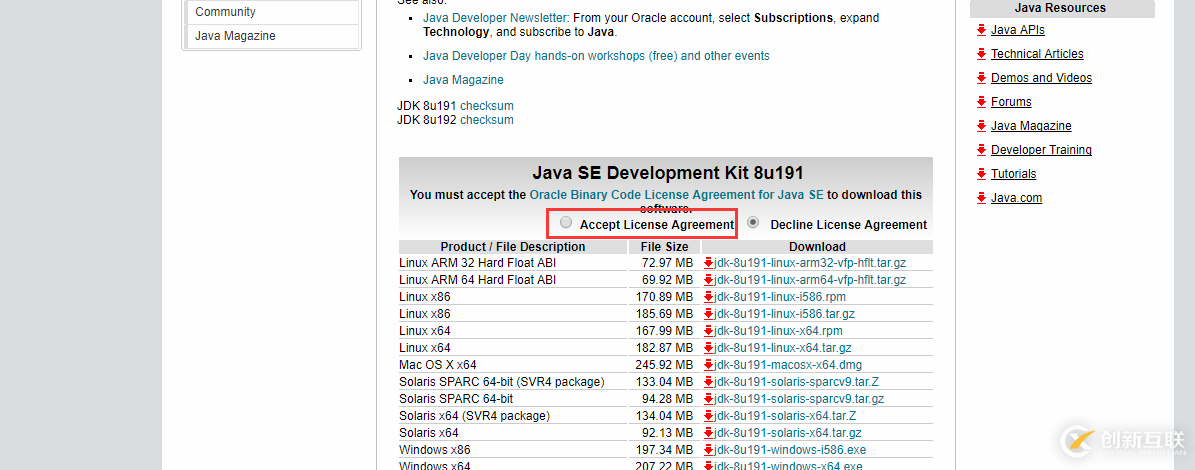
Task: Click 72.97 MB file size cell
Action: tap(665, 263)
